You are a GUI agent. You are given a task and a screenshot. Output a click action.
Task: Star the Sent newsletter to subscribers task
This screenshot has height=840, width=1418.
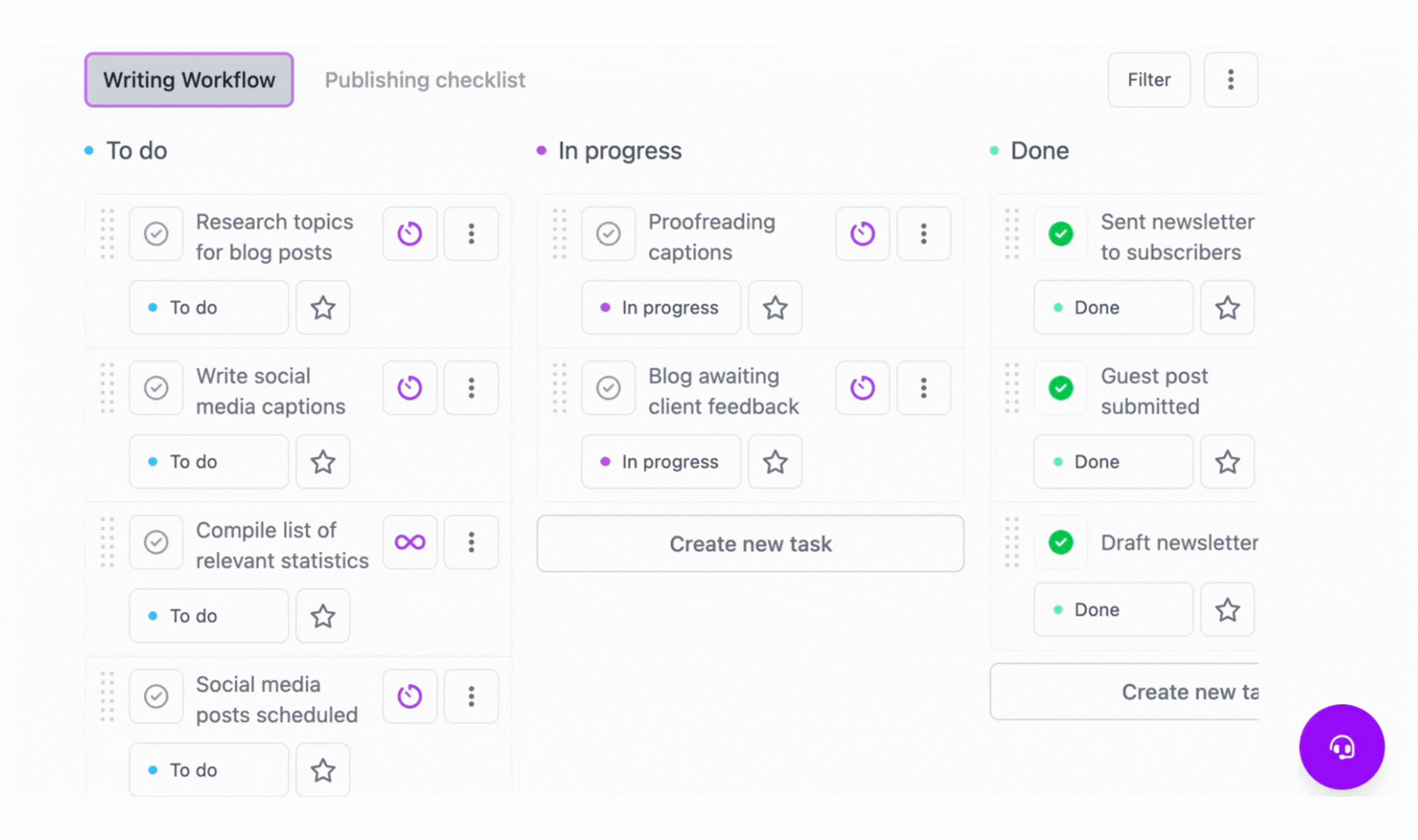[1227, 307]
